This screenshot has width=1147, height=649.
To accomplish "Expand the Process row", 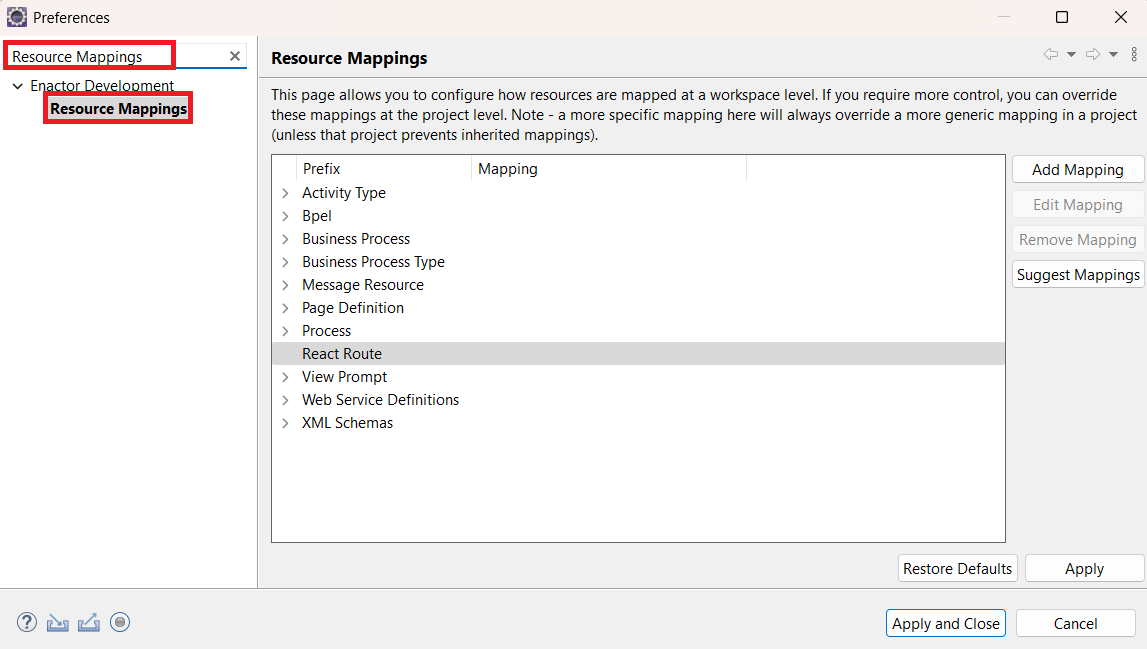I will (x=285, y=331).
